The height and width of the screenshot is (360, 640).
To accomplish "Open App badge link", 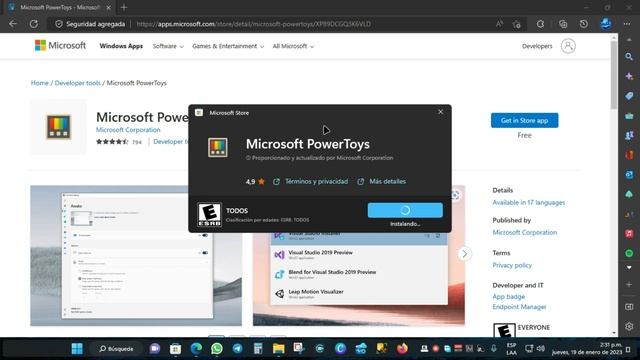I will [x=509, y=297].
